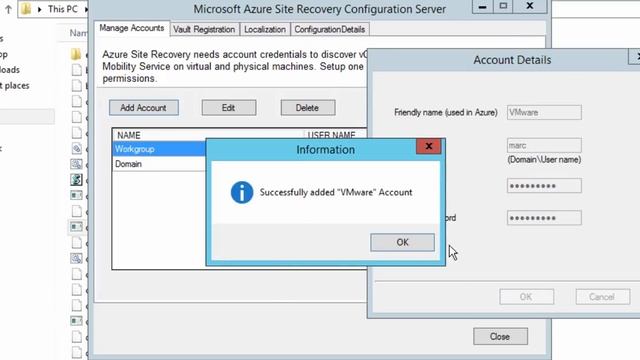Click Close in the Configuration Server window
Viewport: 640px width, 360px height.
coord(500,336)
